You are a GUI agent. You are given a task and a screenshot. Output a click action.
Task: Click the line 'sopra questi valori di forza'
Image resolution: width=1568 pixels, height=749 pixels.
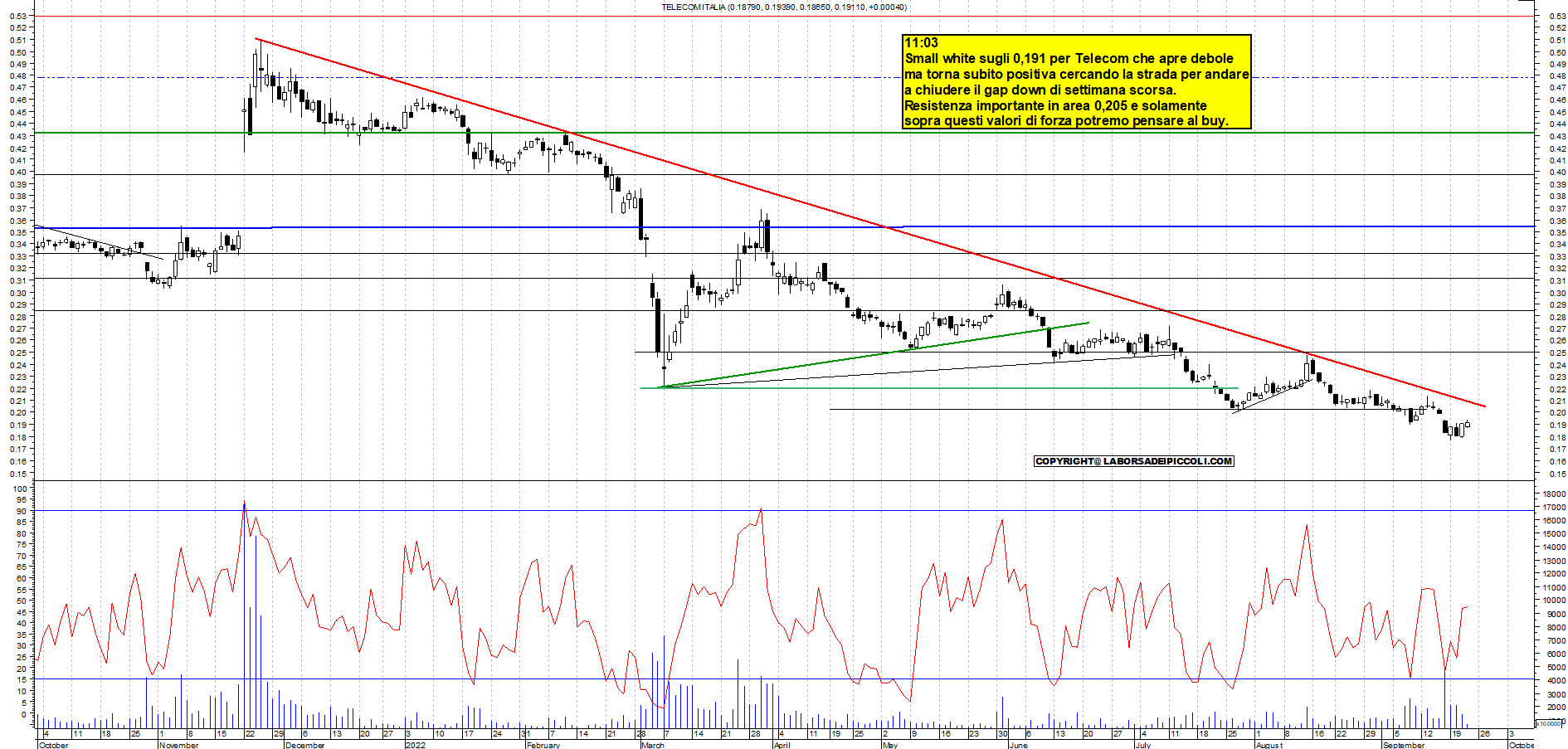coord(1066,120)
